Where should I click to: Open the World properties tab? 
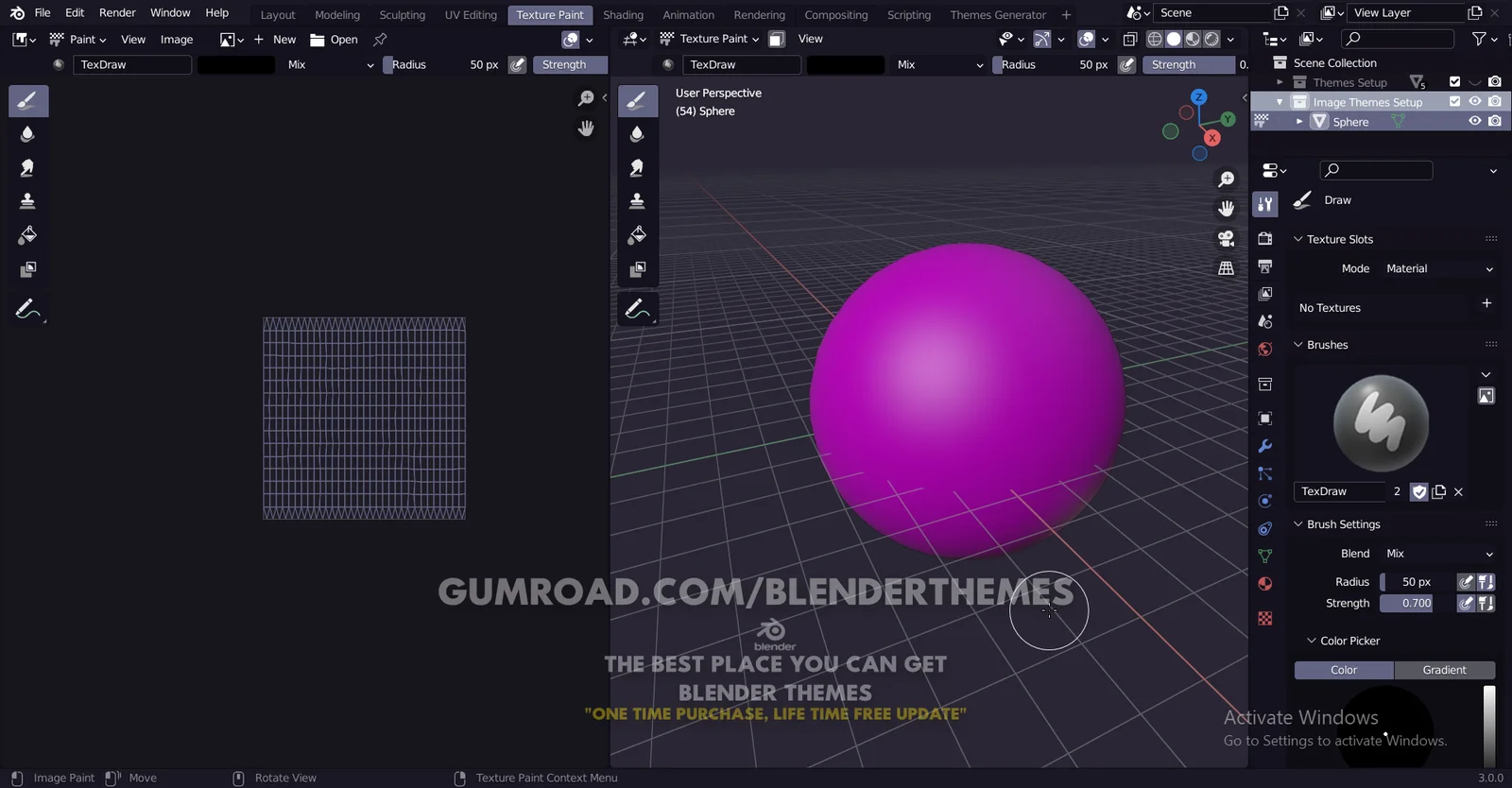[x=1265, y=349]
